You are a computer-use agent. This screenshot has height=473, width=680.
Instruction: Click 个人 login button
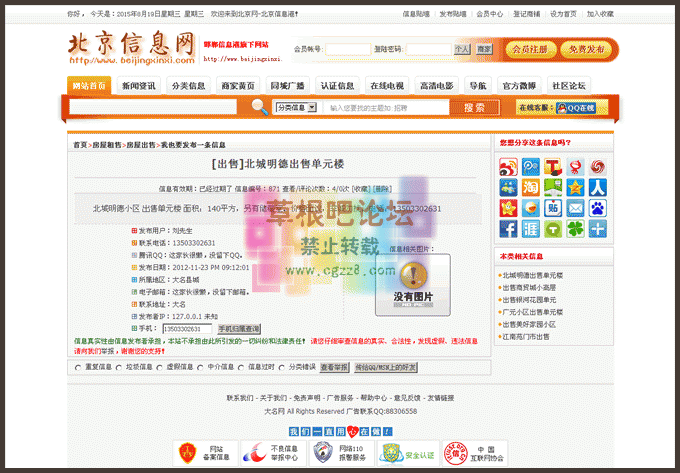[x=462, y=49]
